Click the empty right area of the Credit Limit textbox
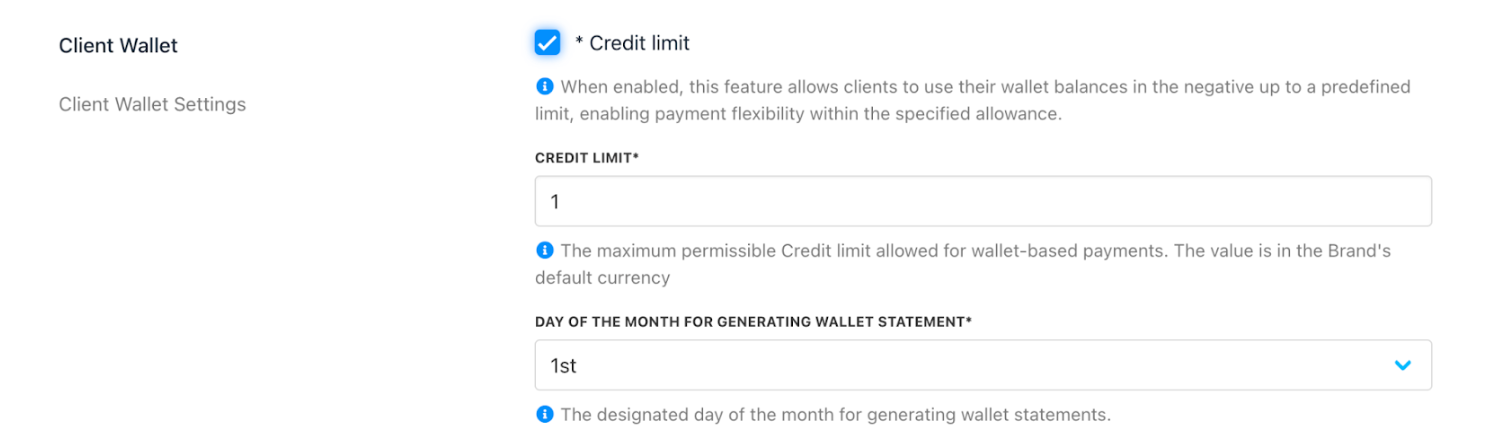 (1200, 201)
